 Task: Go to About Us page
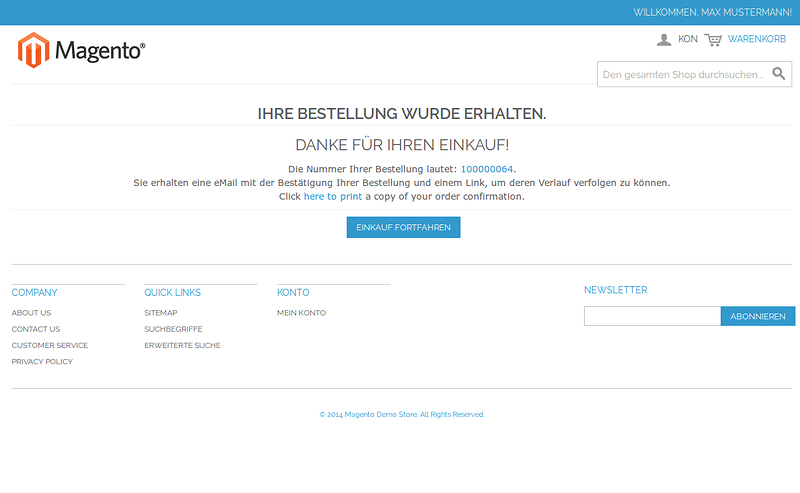point(31,313)
